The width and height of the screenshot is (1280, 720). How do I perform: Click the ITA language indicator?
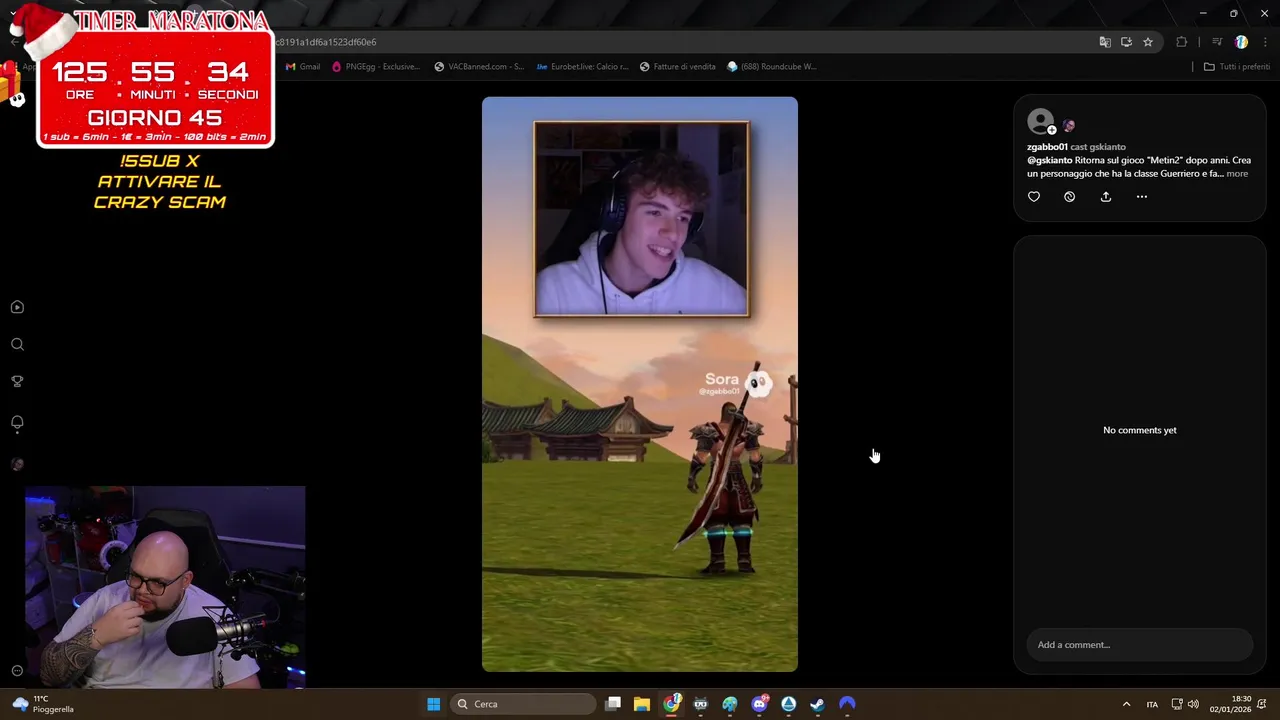1152,704
